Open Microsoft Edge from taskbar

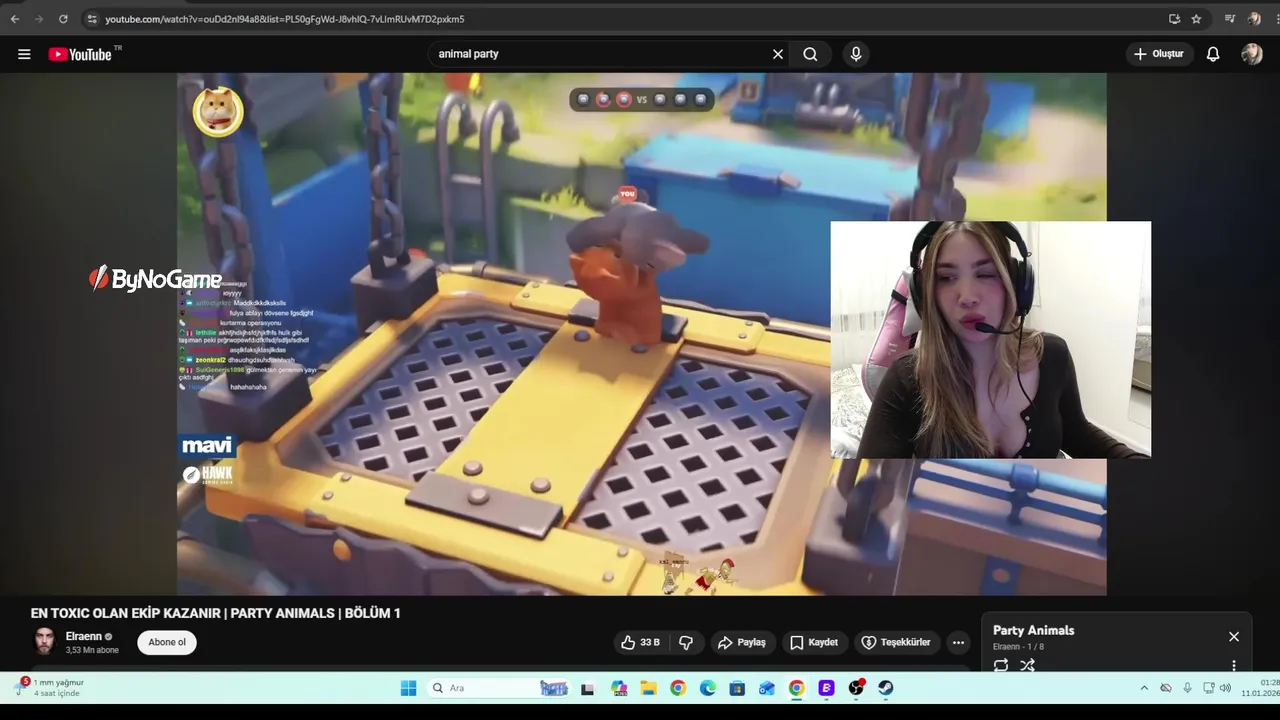tap(708, 688)
